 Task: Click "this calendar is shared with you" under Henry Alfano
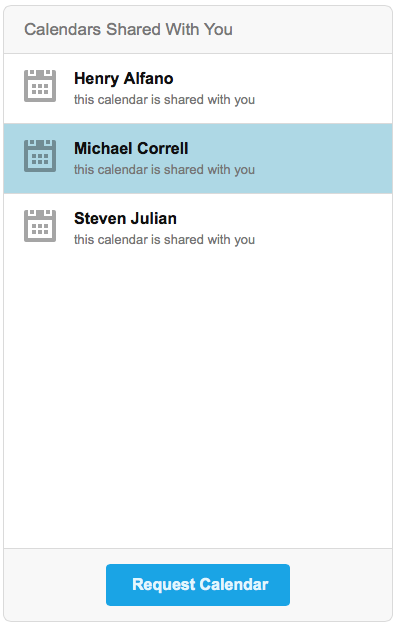pyautogui.click(x=164, y=100)
